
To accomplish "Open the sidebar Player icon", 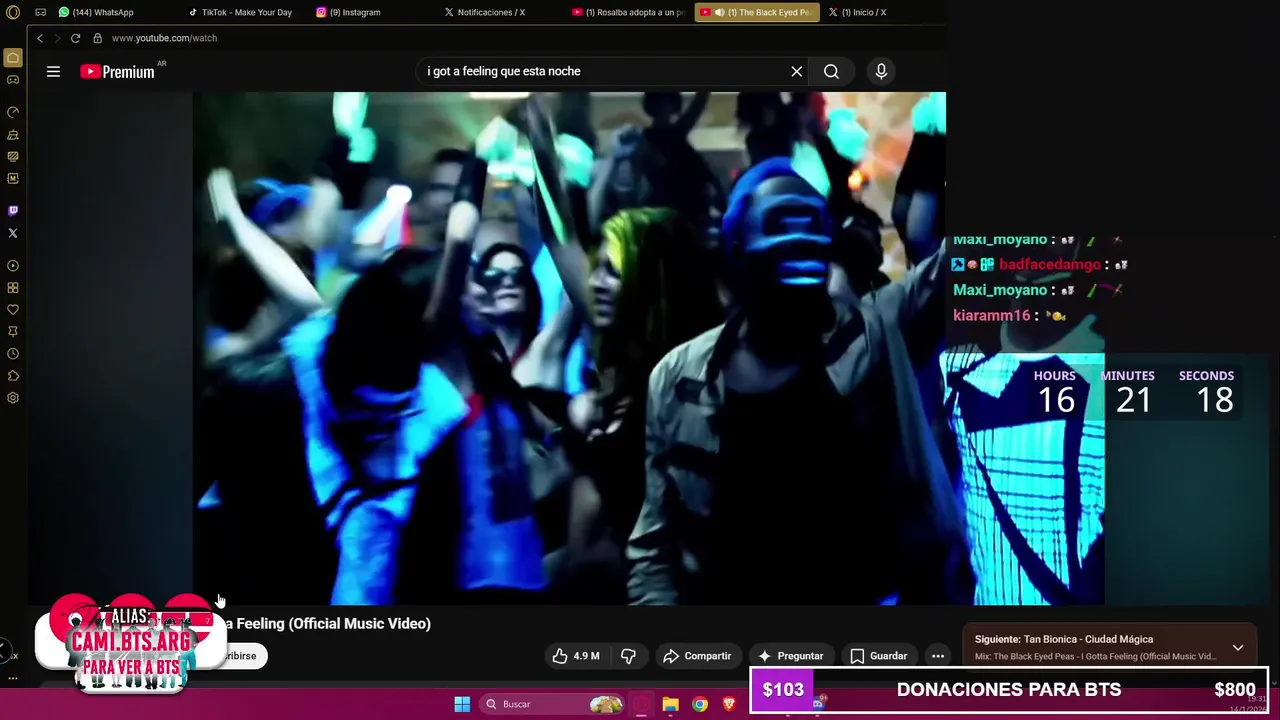I will pyautogui.click(x=13, y=266).
